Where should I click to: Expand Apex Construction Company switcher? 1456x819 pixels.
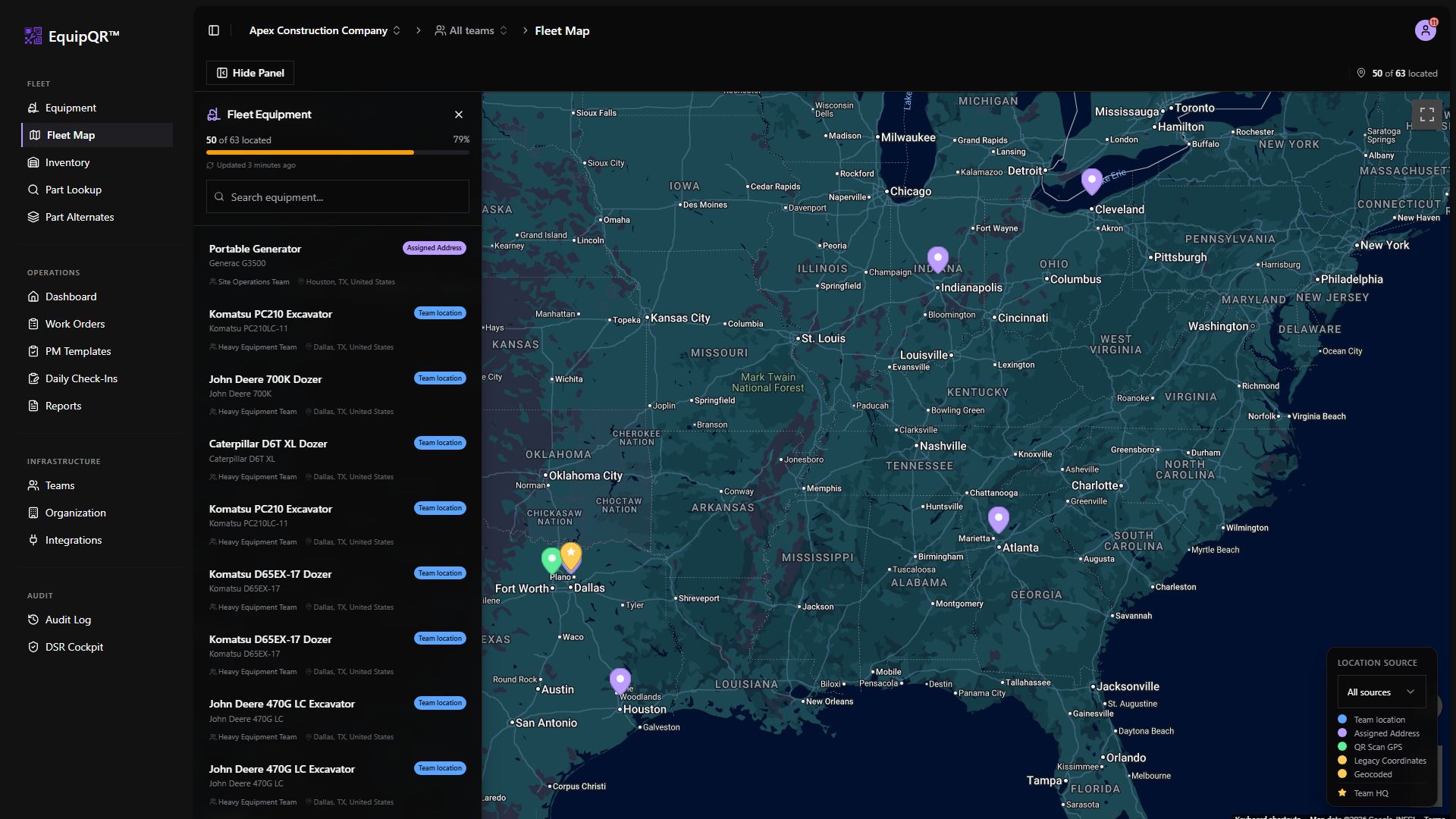point(325,30)
